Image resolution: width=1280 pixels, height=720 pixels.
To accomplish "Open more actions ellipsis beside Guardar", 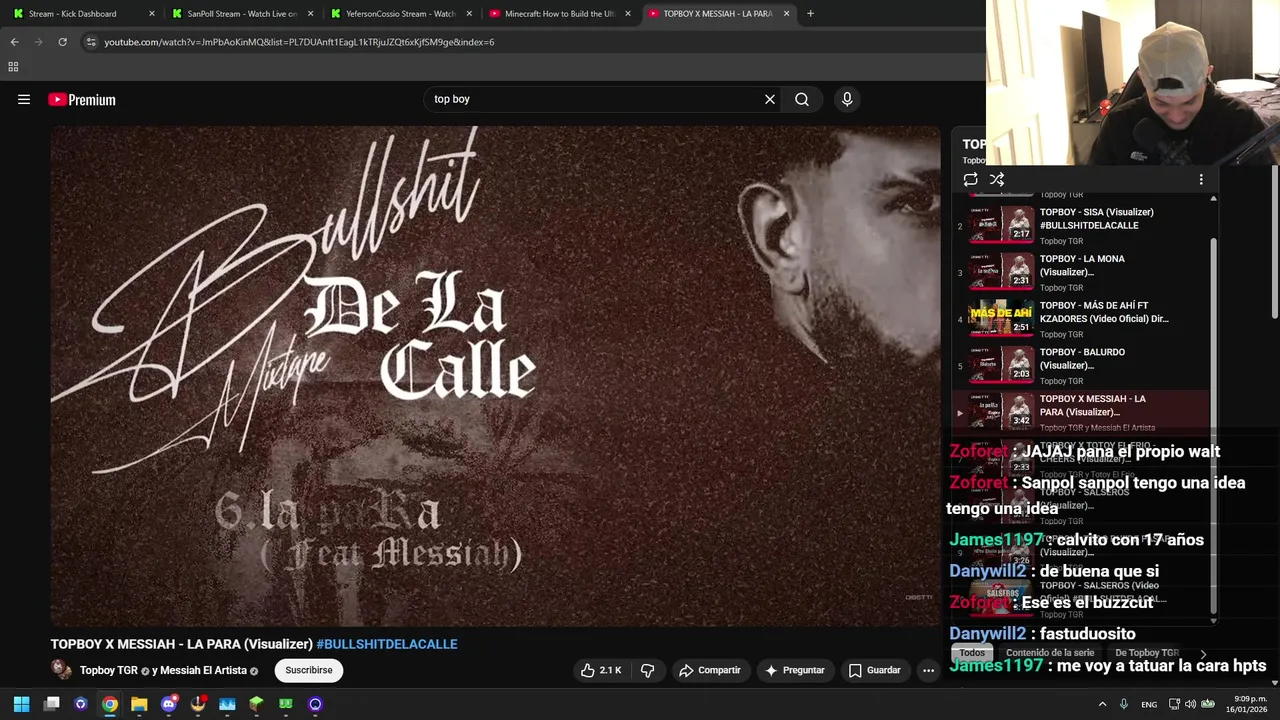I will coord(928,670).
